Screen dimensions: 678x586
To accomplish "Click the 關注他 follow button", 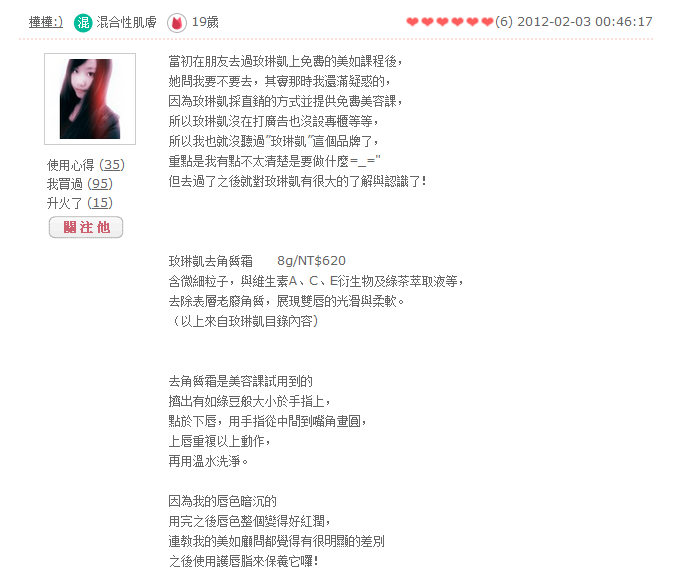I will pyautogui.click(x=86, y=227).
